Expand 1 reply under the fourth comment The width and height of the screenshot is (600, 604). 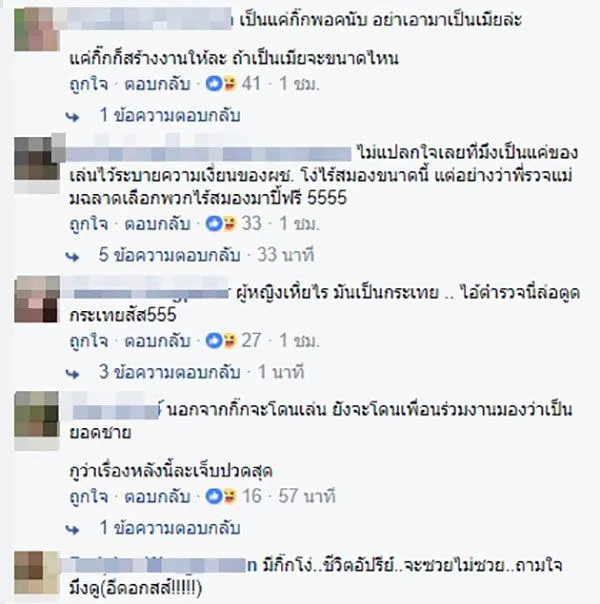coord(170,528)
